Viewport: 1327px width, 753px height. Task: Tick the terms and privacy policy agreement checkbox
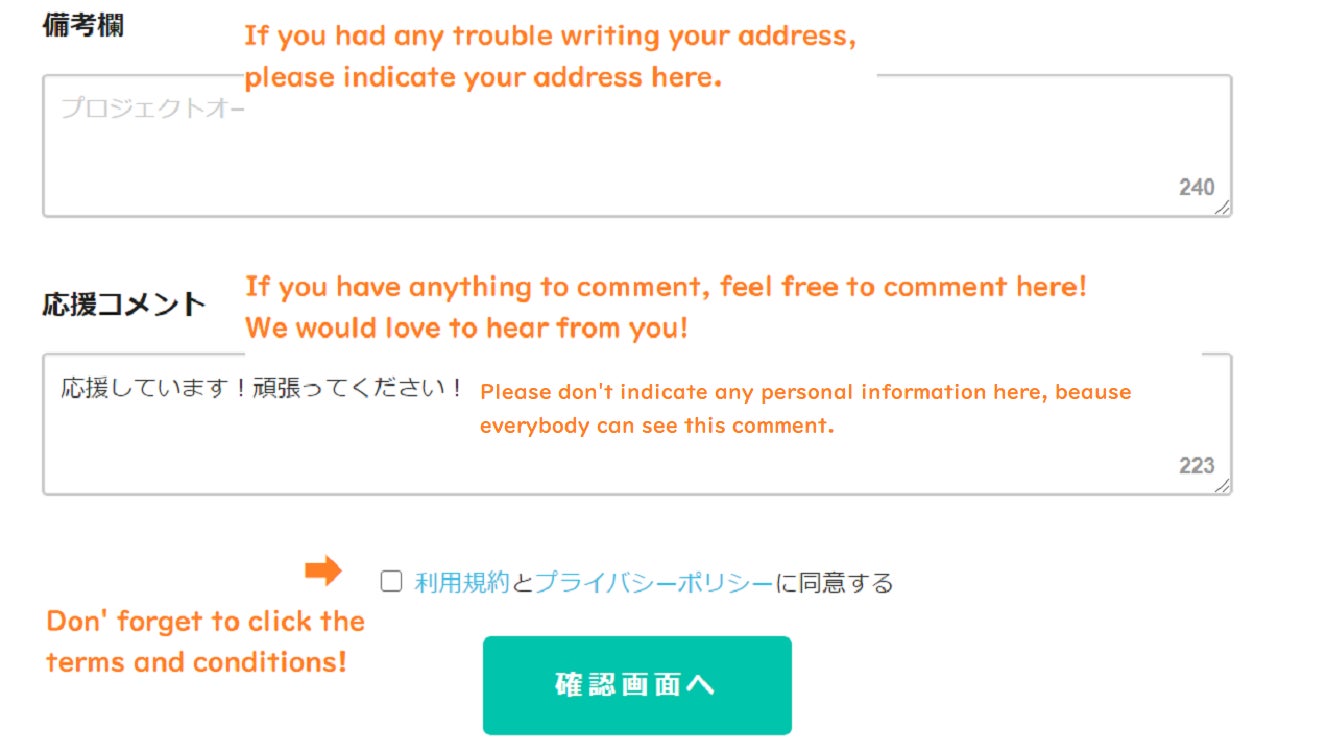(x=392, y=581)
